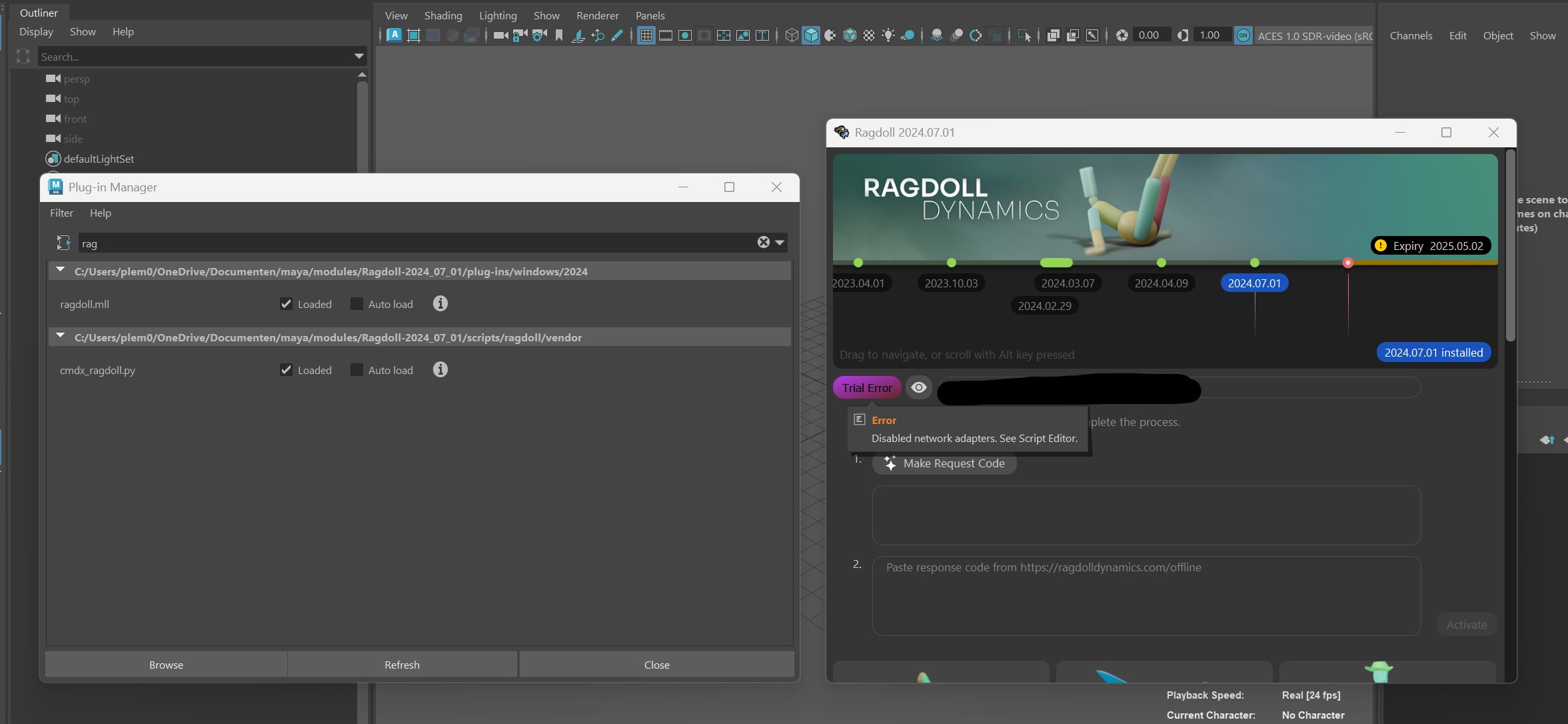
Task: Toggle Image Plane icon in viewport toolbar
Action: click(x=578, y=36)
